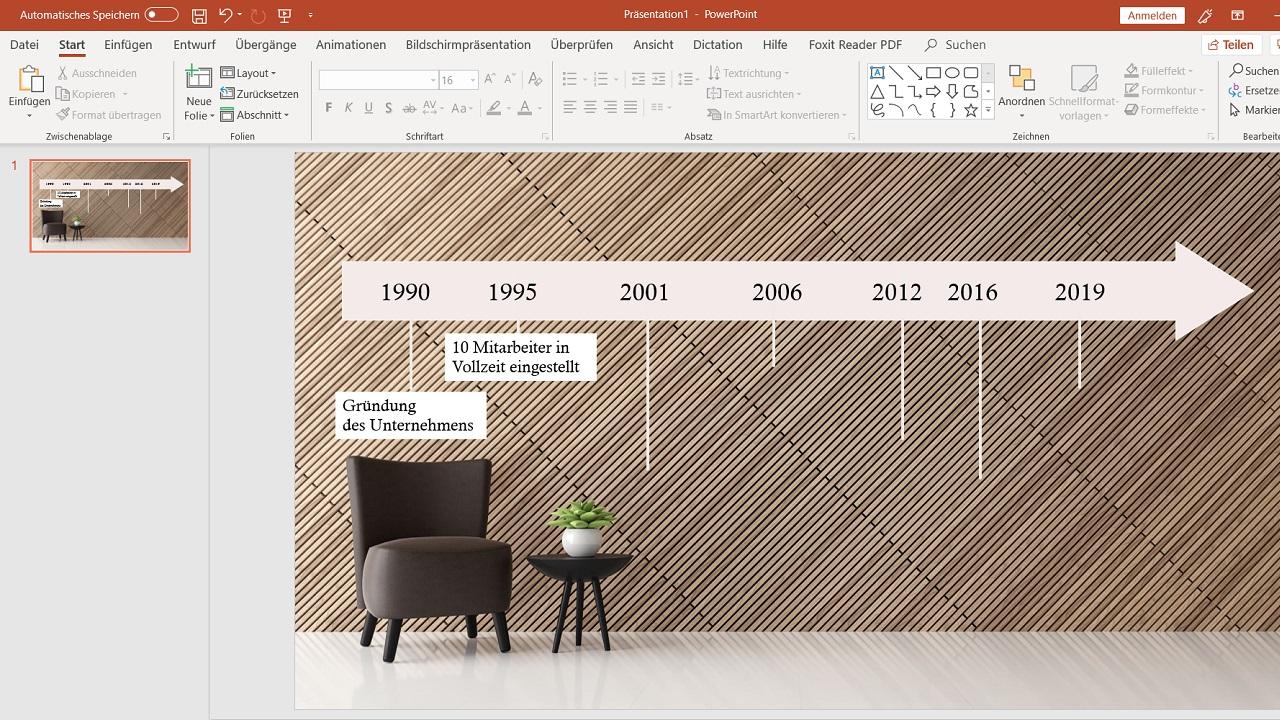Select slide 1 thumbnail
This screenshot has width=1280, height=720.
pos(110,206)
